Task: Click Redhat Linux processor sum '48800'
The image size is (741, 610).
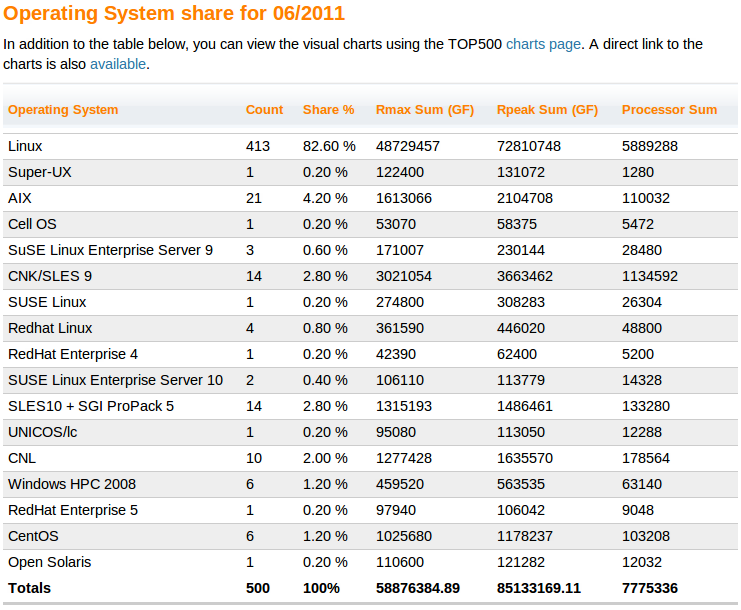Action: [x=642, y=328]
